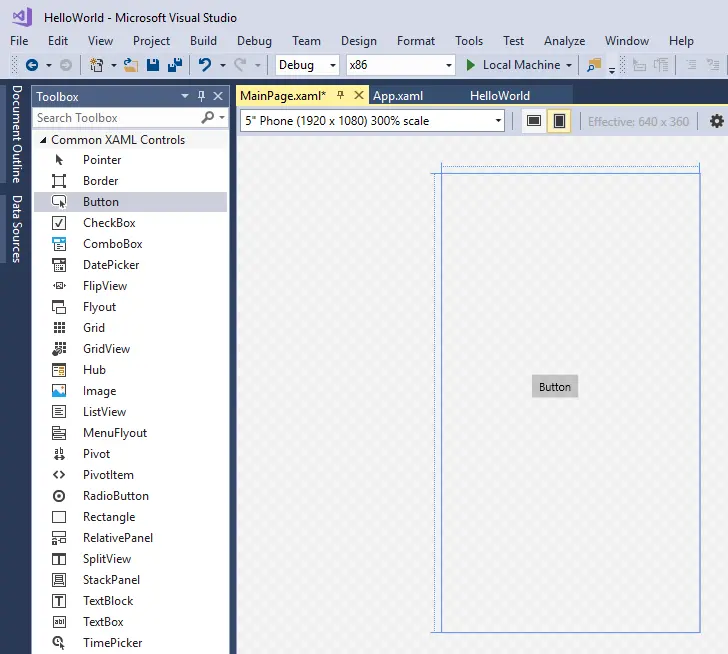Screen dimensions: 728x654
Task: Open designer settings gear icon
Action: tap(716, 122)
